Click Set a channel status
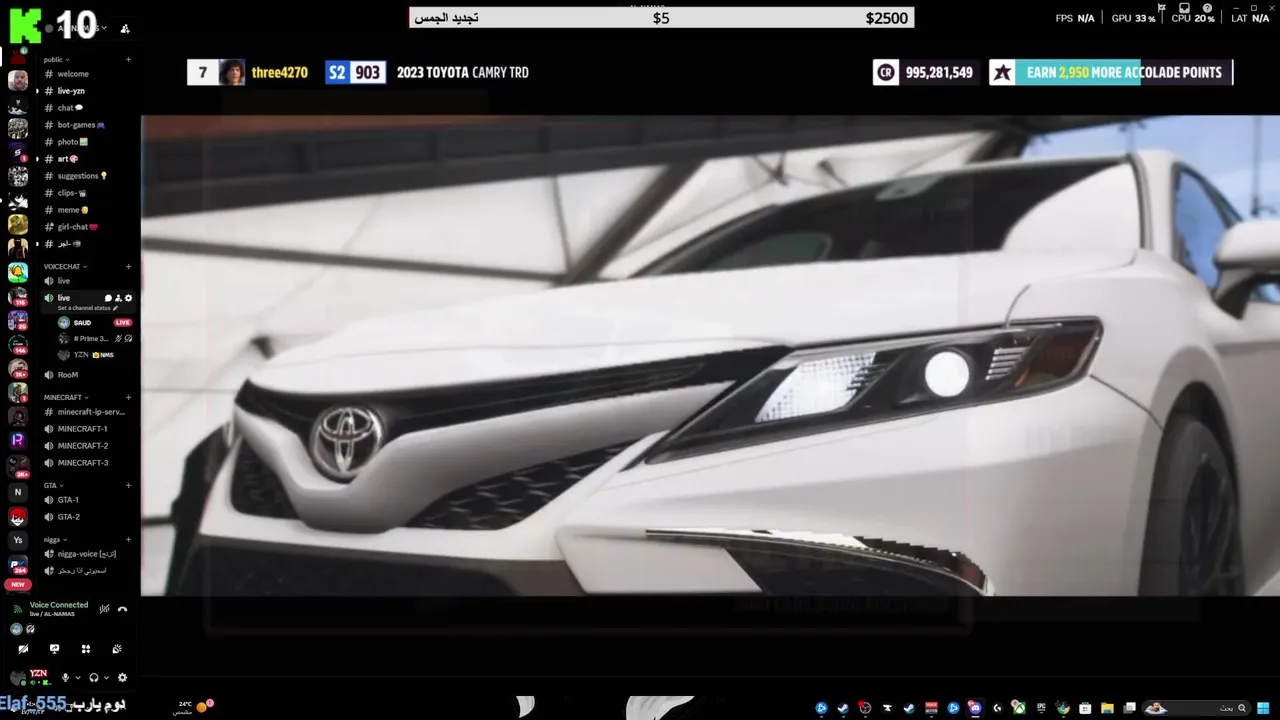 (x=88, y=308)
